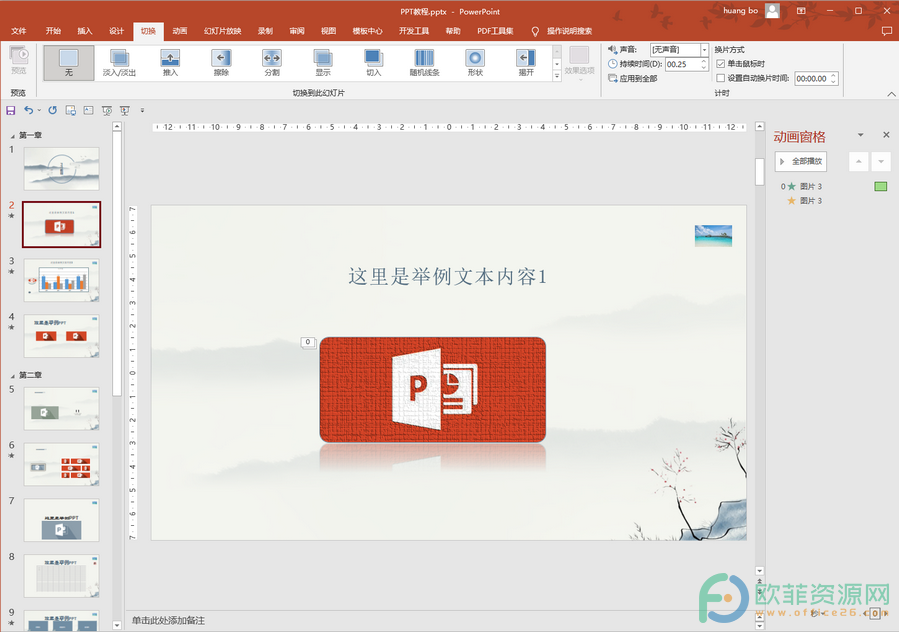Click 单击此处添加备注 notes area
The height and width of the screenshot is (632, 899).
coord(168,621)
